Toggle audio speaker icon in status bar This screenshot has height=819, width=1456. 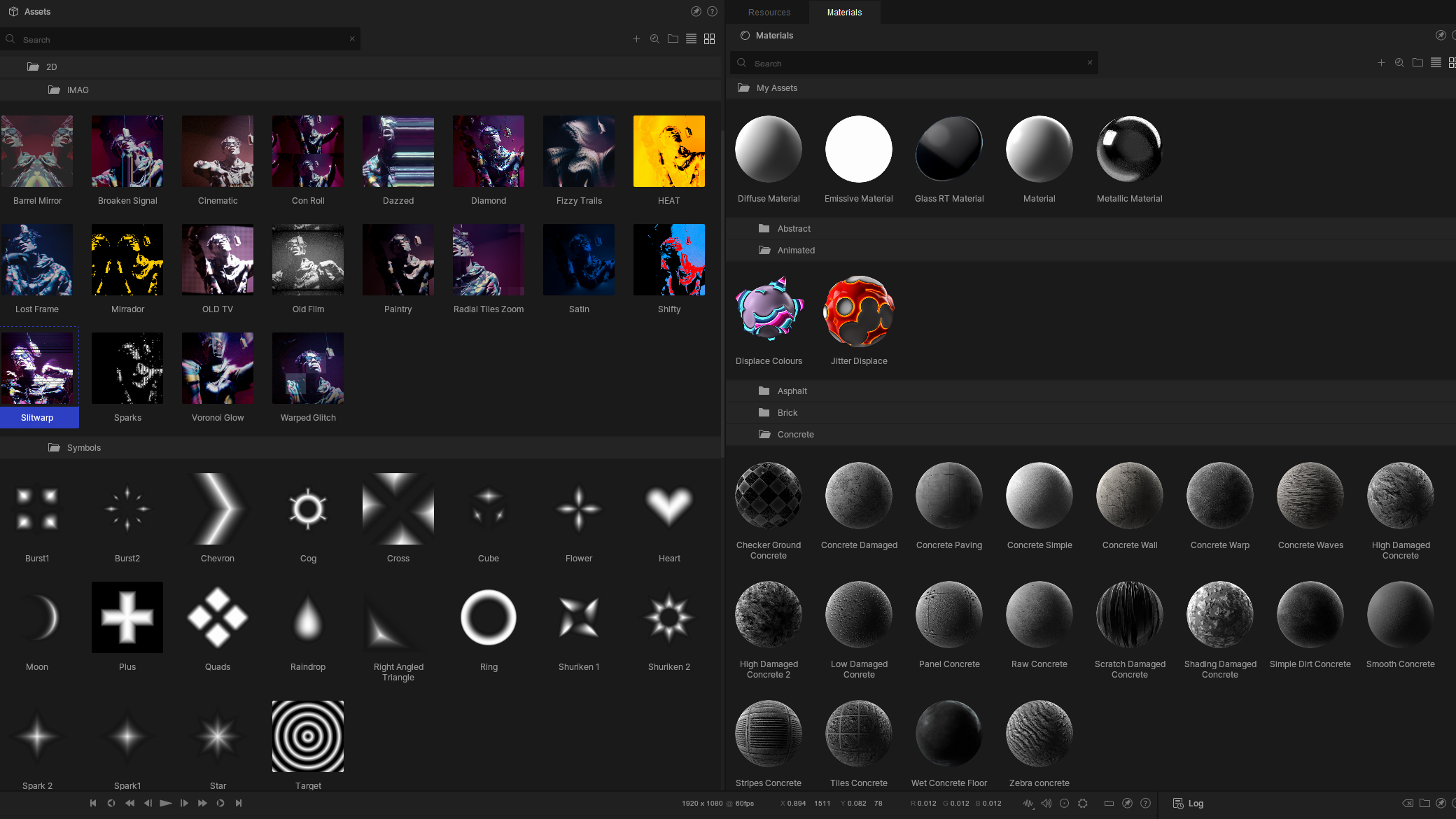pyautogui.click(x=1046, y=803)
